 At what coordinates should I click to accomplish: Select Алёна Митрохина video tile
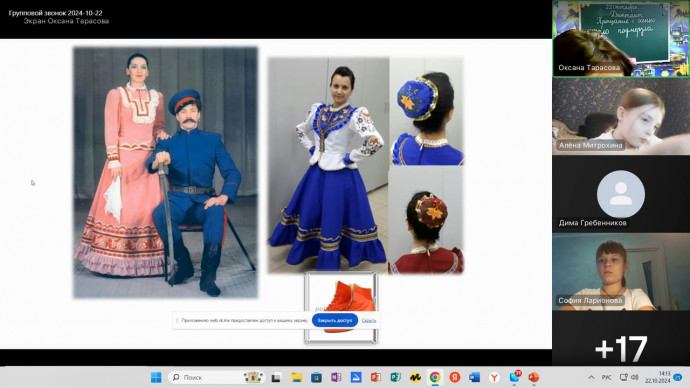pos(621,117)
